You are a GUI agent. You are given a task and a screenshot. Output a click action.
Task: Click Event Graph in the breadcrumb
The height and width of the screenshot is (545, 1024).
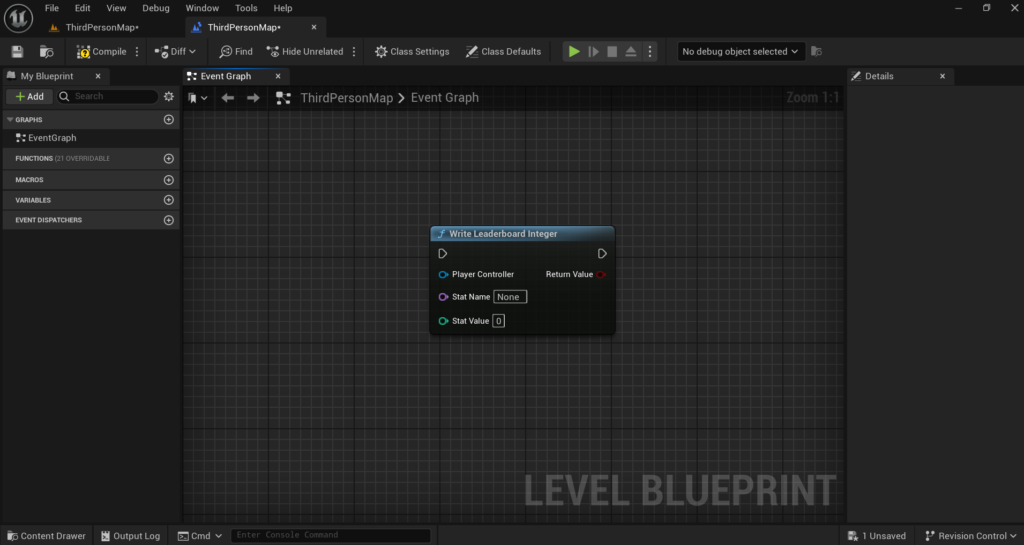coord(445,98)
